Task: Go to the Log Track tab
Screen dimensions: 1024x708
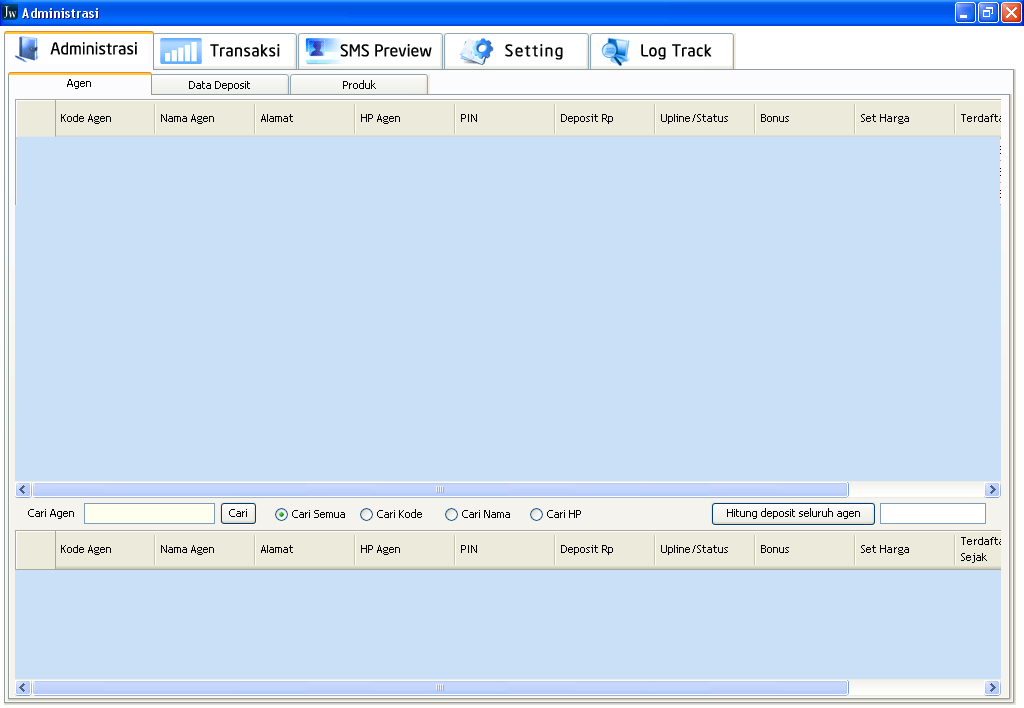Action: click(x=662, y=51)
